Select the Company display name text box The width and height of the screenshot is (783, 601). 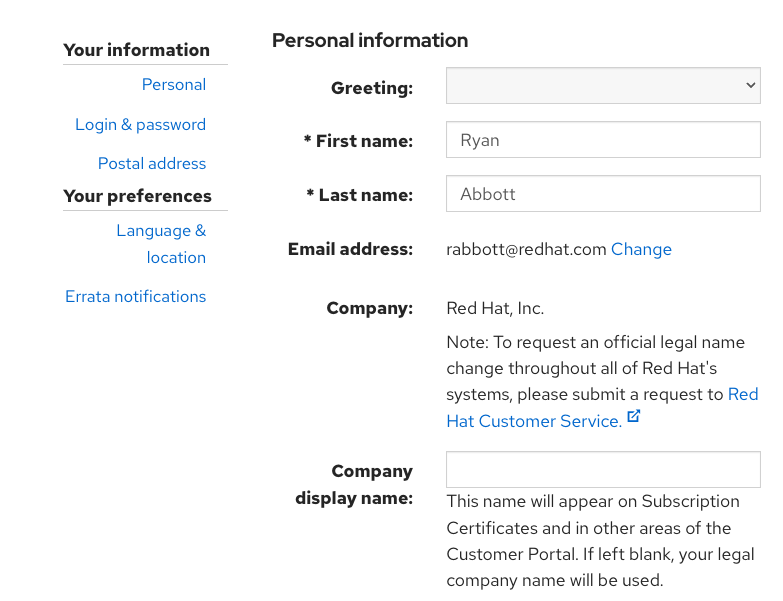click(603, 470)
